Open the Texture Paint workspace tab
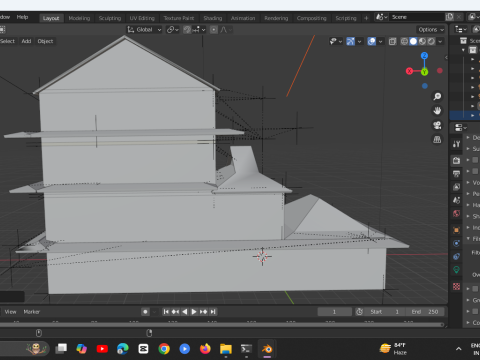 pyautogui.click(x=179, y=18)
